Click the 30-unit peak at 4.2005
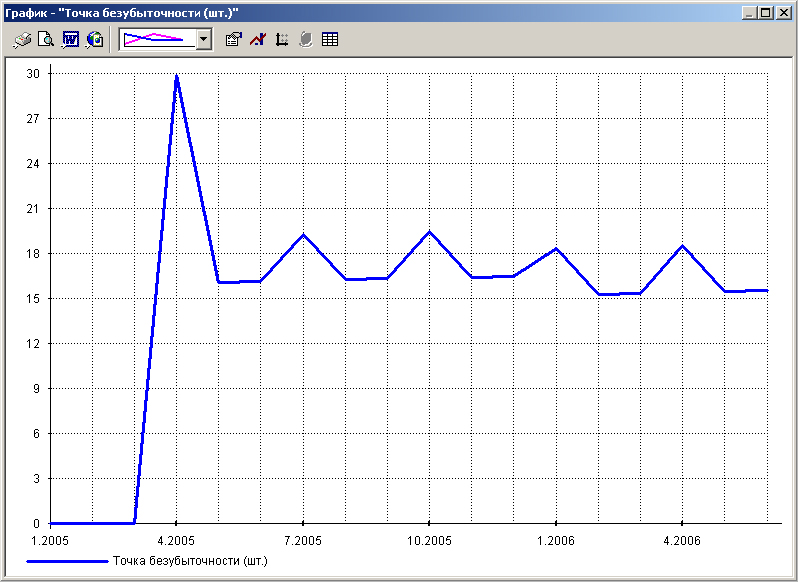This screenshot has width=798, height=582. point(176,75)
